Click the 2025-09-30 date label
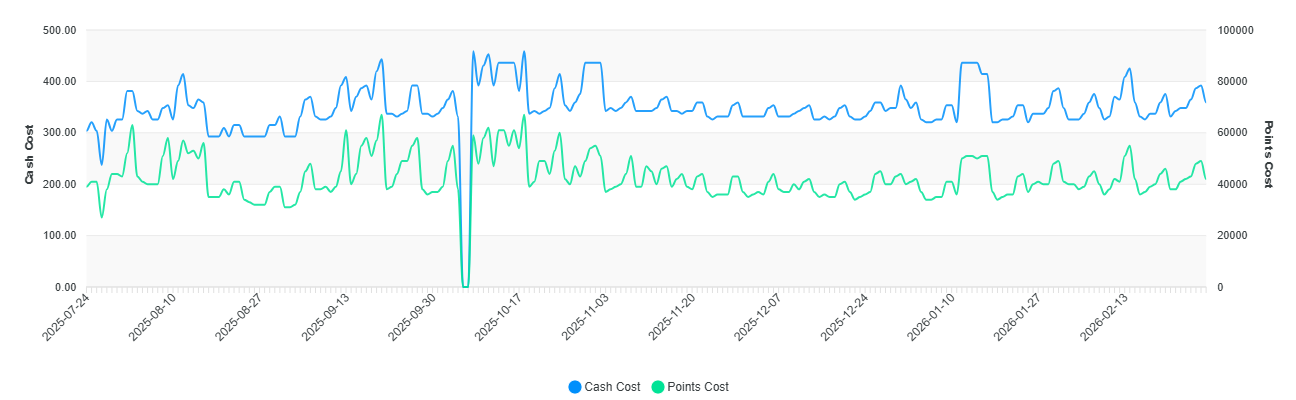Screen dimensions: 1296x400 [x=413, y=316]
